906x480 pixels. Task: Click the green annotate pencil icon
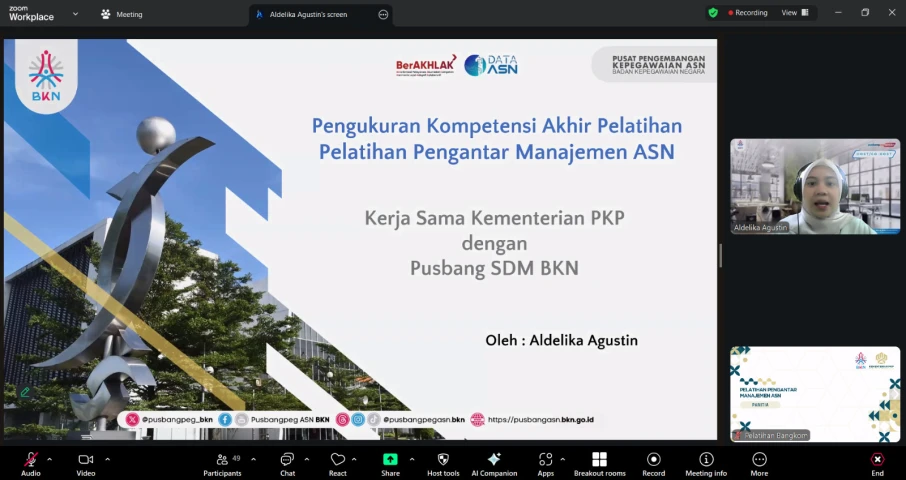coord(25,392)
